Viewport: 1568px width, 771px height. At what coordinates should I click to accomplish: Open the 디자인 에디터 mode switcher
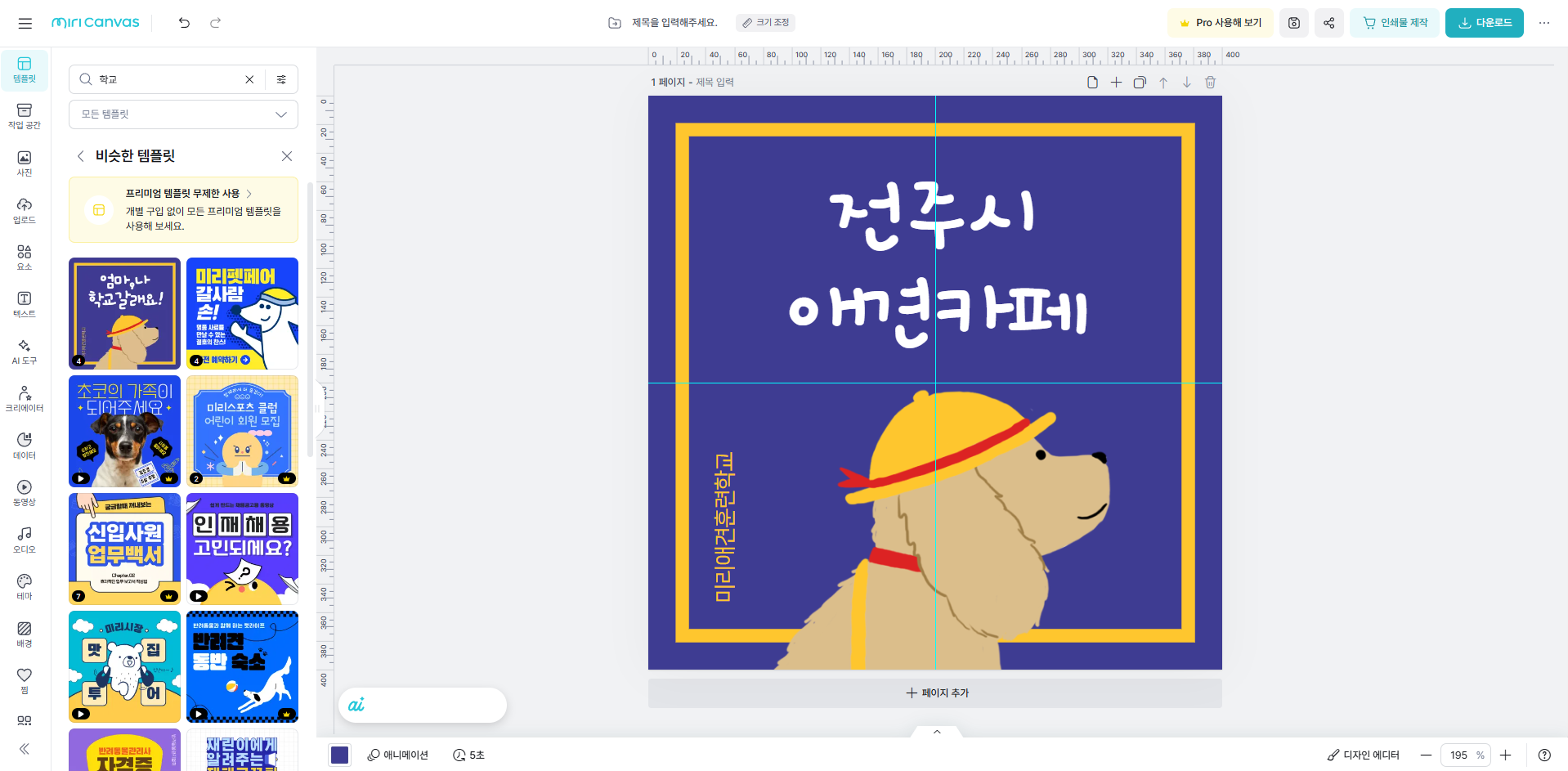tap(1363, 755)
